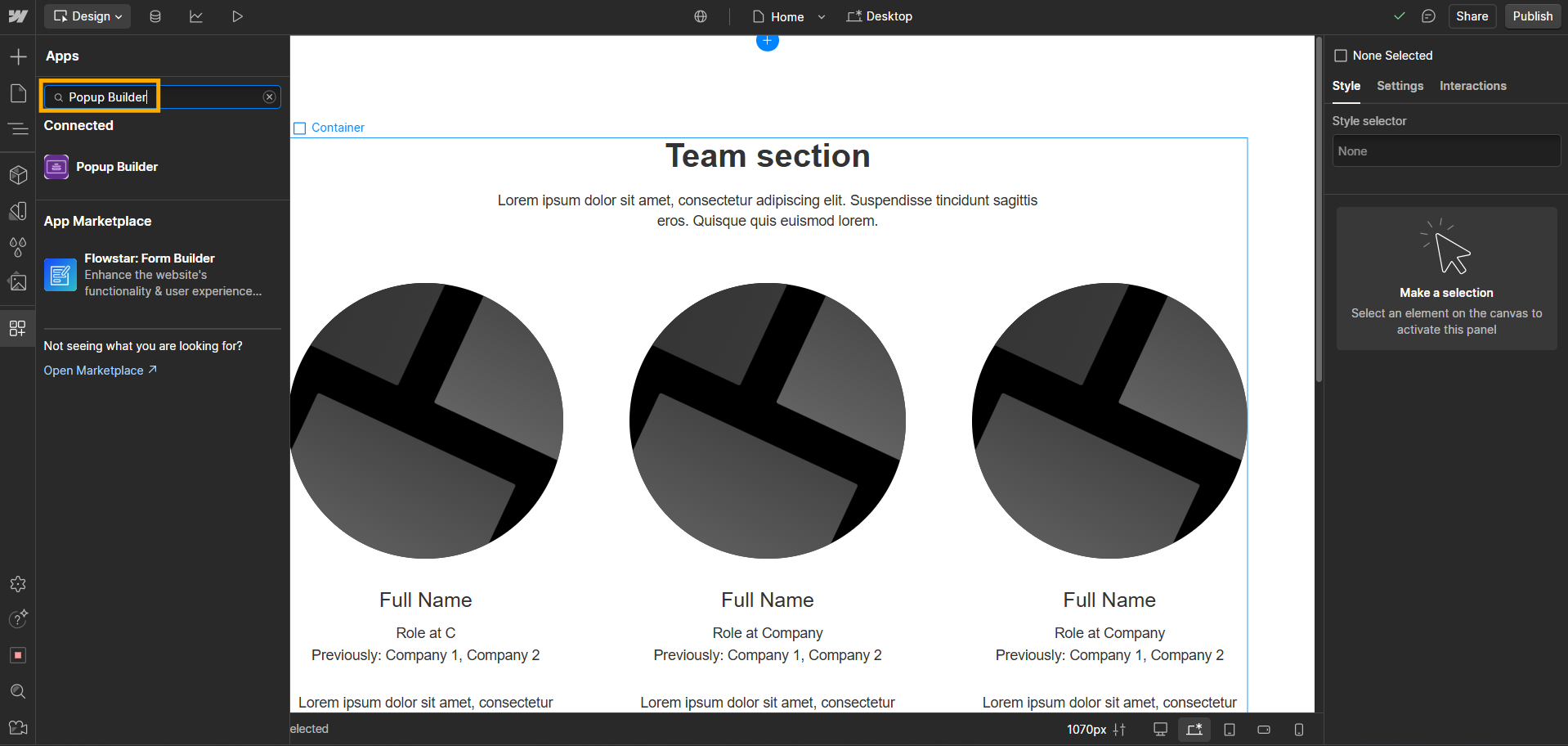Switch to the Interactions tab
1568x746 pixels.
pos(1472,86)
